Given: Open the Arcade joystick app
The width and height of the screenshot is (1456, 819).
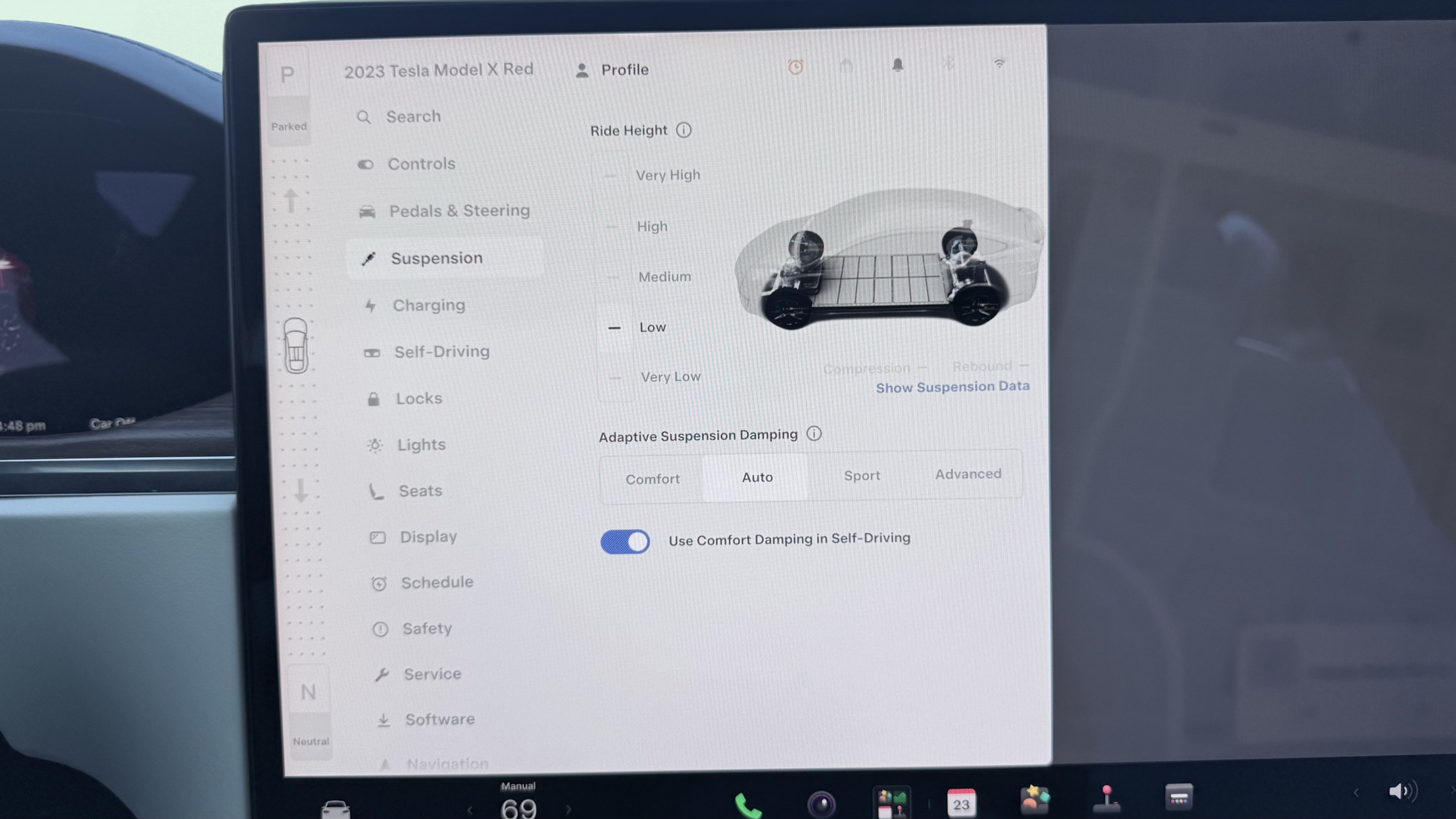Looking at the screenshot, I should 1107,799.
